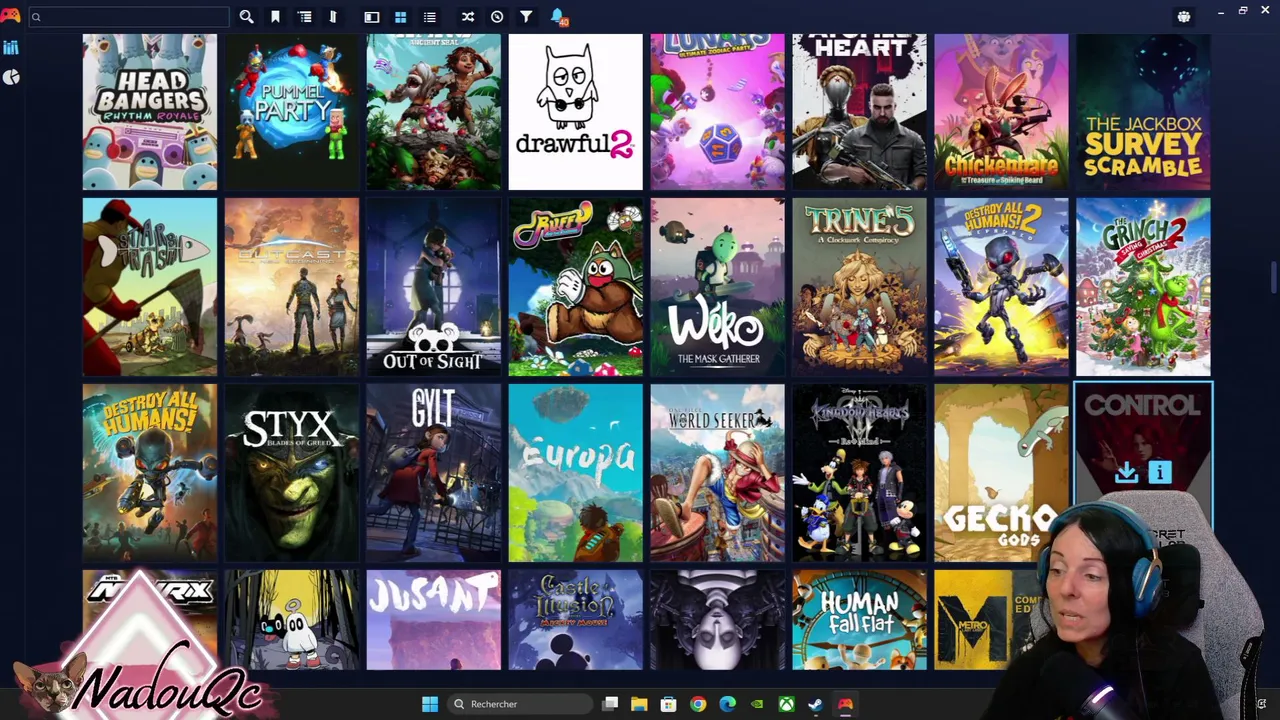
Task: Select the ghost character game cover
Action: pos(292,620)
